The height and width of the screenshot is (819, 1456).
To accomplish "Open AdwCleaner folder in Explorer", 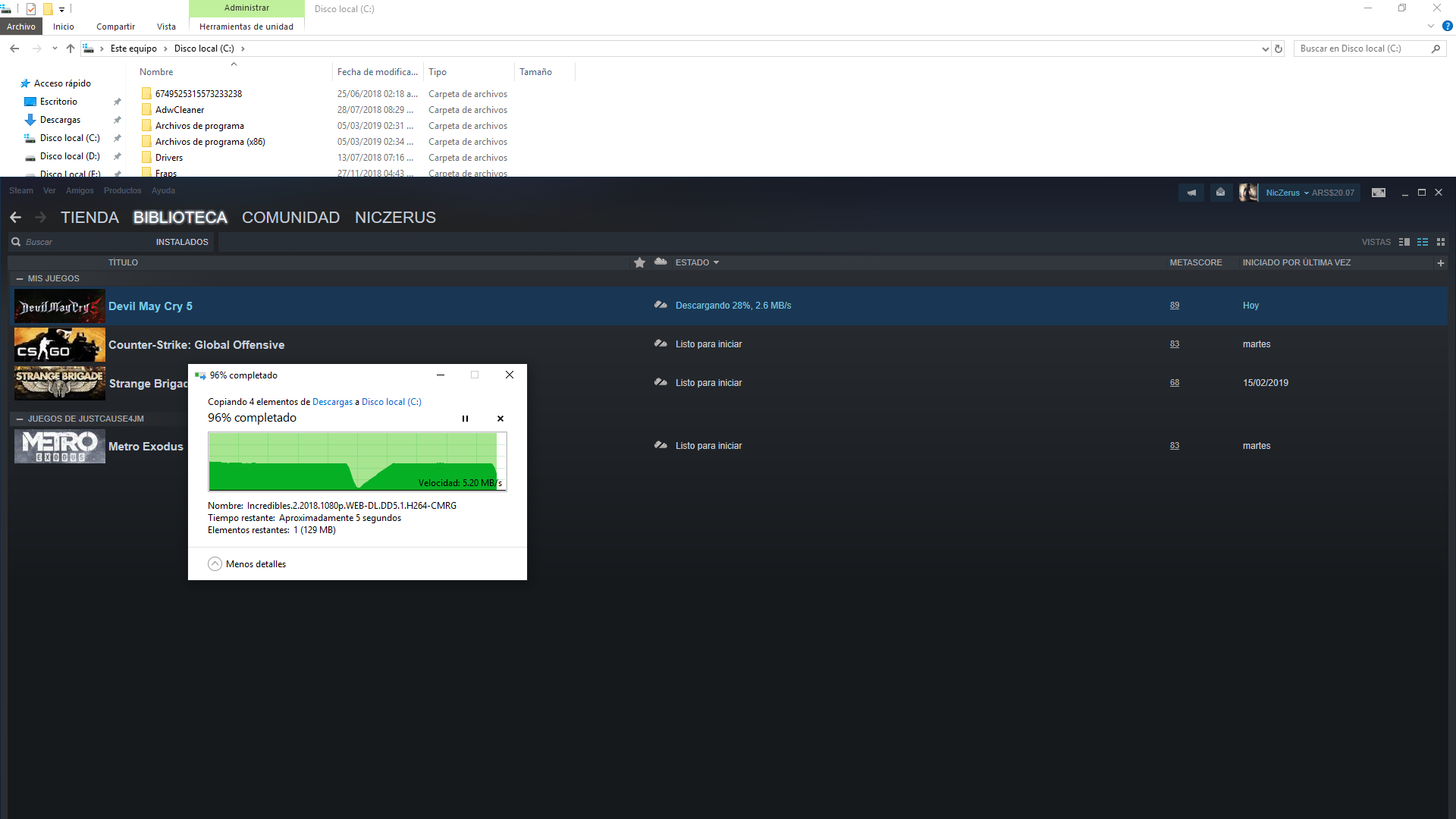I will click(x=180, y=110).
